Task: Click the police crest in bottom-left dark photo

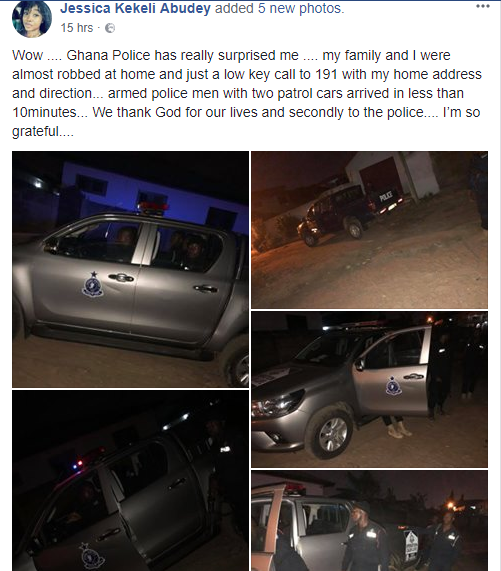Action: (91, 556)
